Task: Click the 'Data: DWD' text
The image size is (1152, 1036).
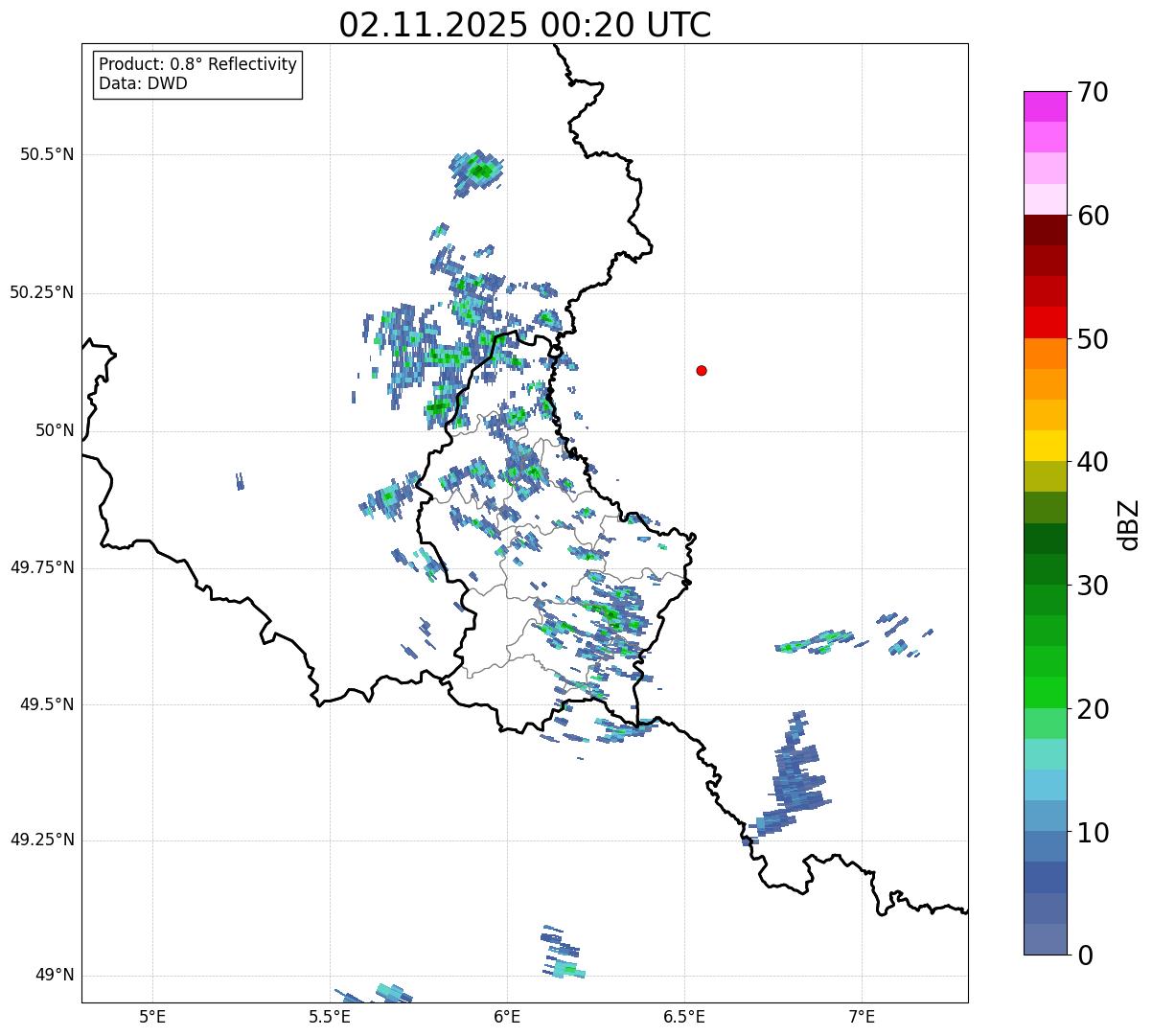Action: [x=144, y=83]
